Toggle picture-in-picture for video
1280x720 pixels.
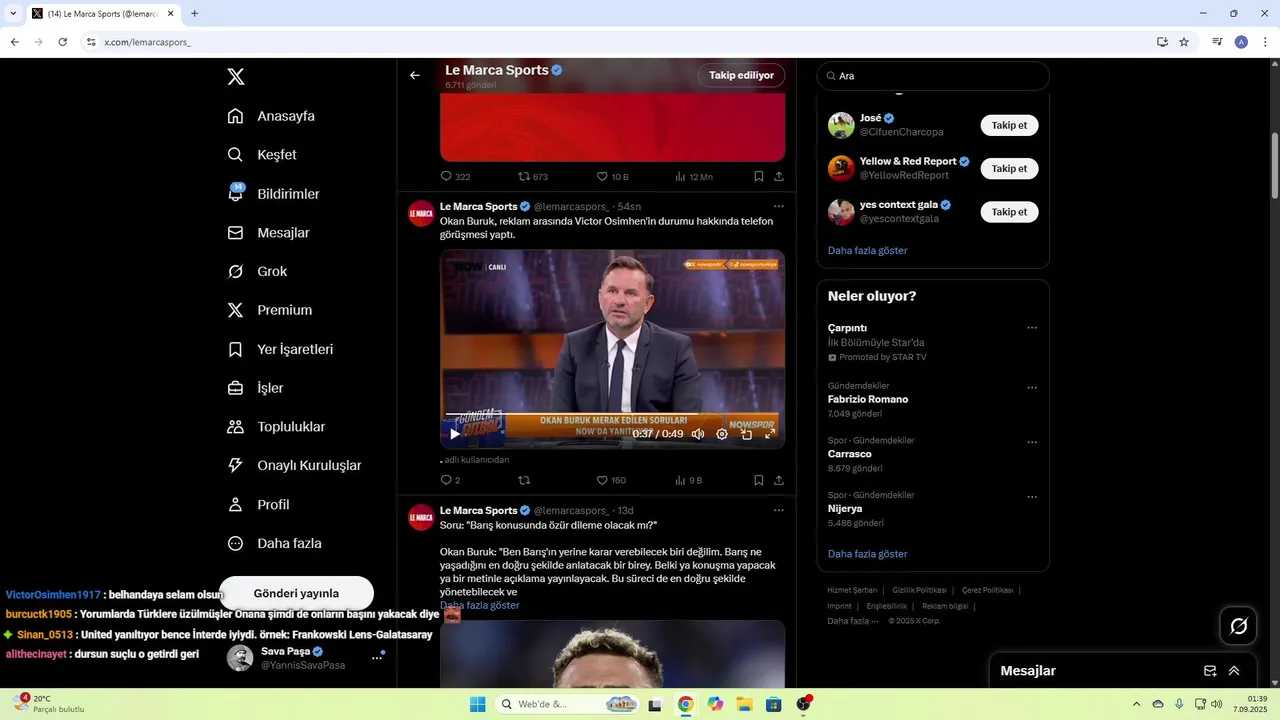[x=746, y=434]
